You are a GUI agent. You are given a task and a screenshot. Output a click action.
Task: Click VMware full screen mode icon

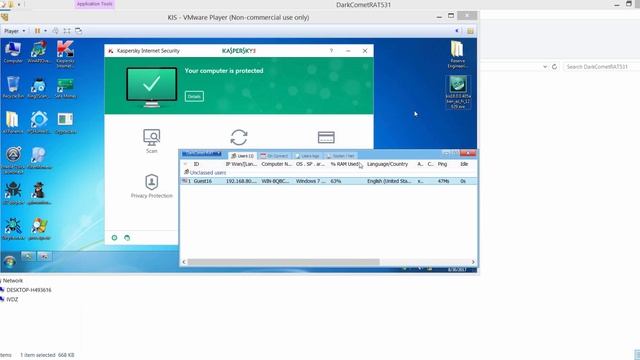(67, 31)
